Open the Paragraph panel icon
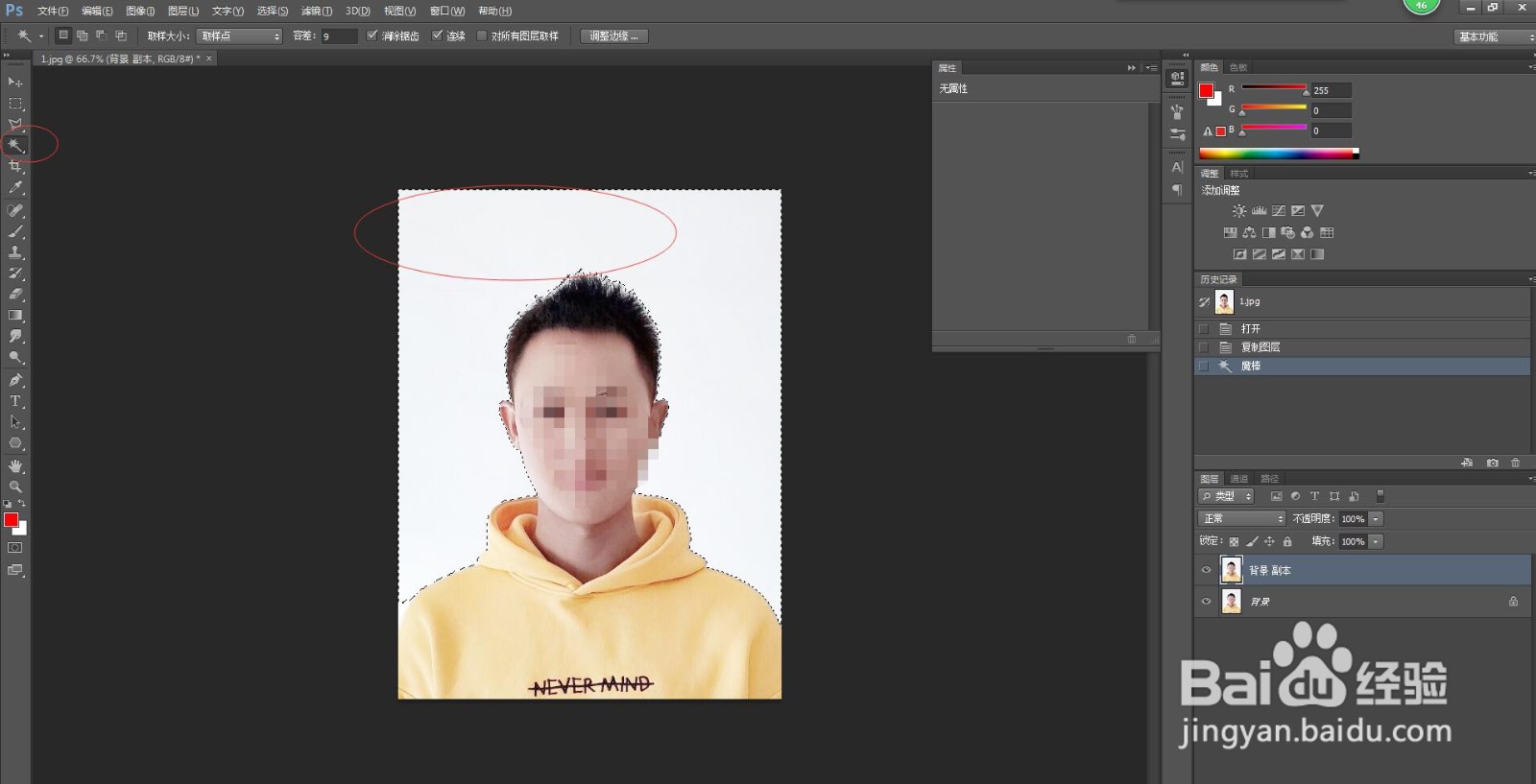Image resolution: width=1536 pixels, height=784 pixels. (1177, 190)
